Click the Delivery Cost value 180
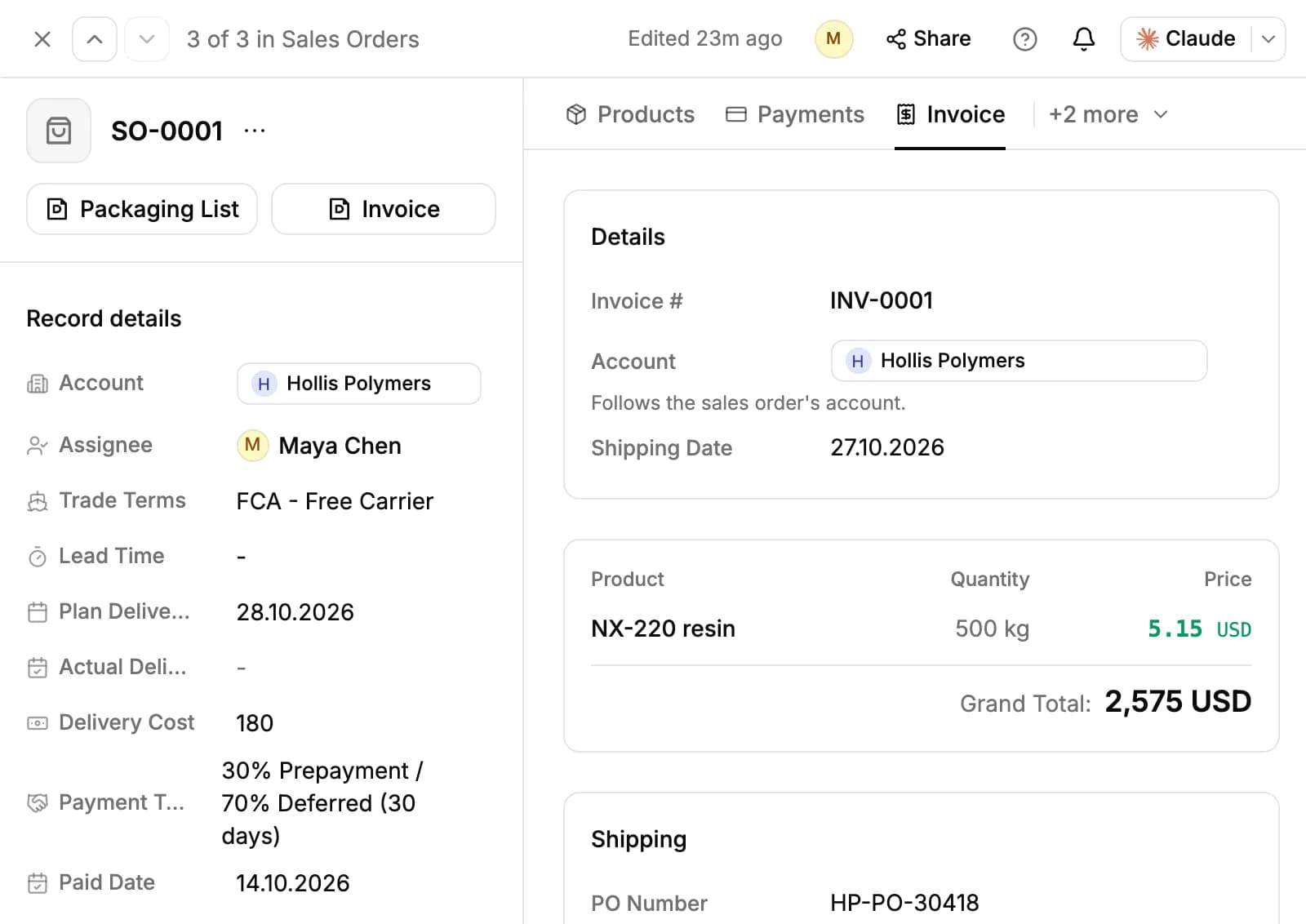Screen dimensions: 1306x924 click(x=255, y=723)
